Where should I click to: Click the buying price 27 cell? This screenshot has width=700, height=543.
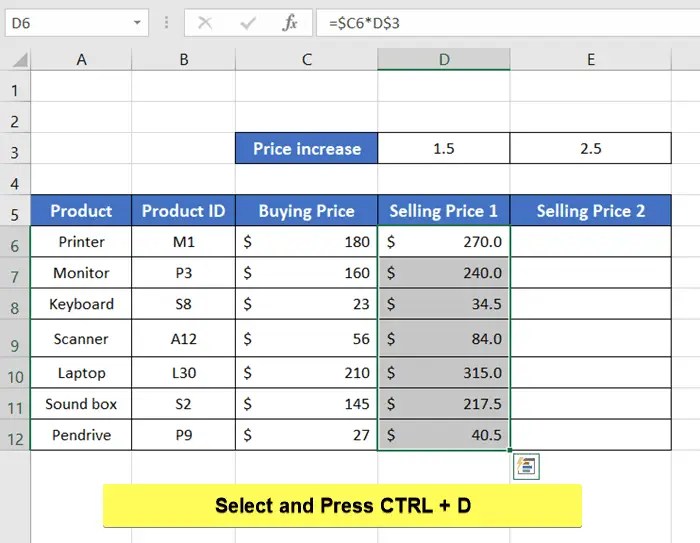306,435
